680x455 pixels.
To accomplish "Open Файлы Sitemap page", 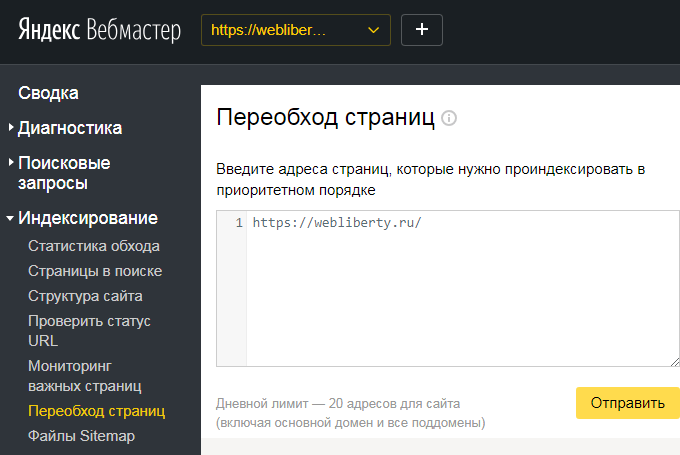I will pyautogui.click(x=81, y=436).
